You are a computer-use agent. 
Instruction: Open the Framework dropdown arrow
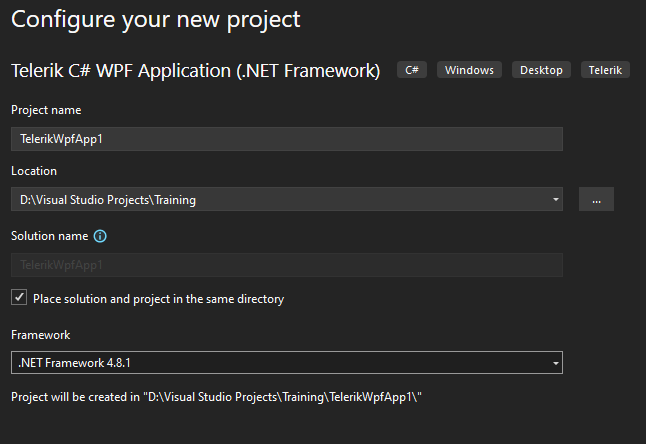(x=555, y=362)
